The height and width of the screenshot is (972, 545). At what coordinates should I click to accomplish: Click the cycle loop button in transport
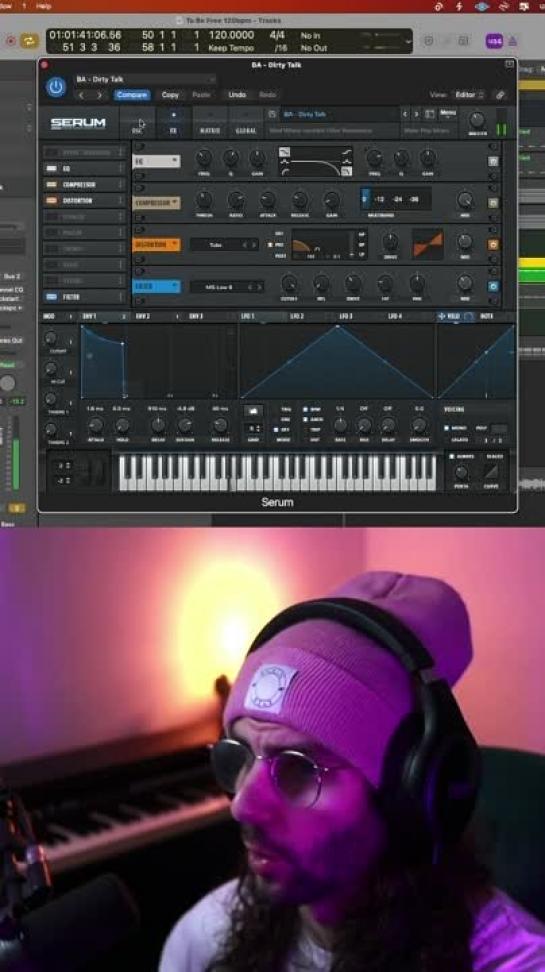click(29, 41)
